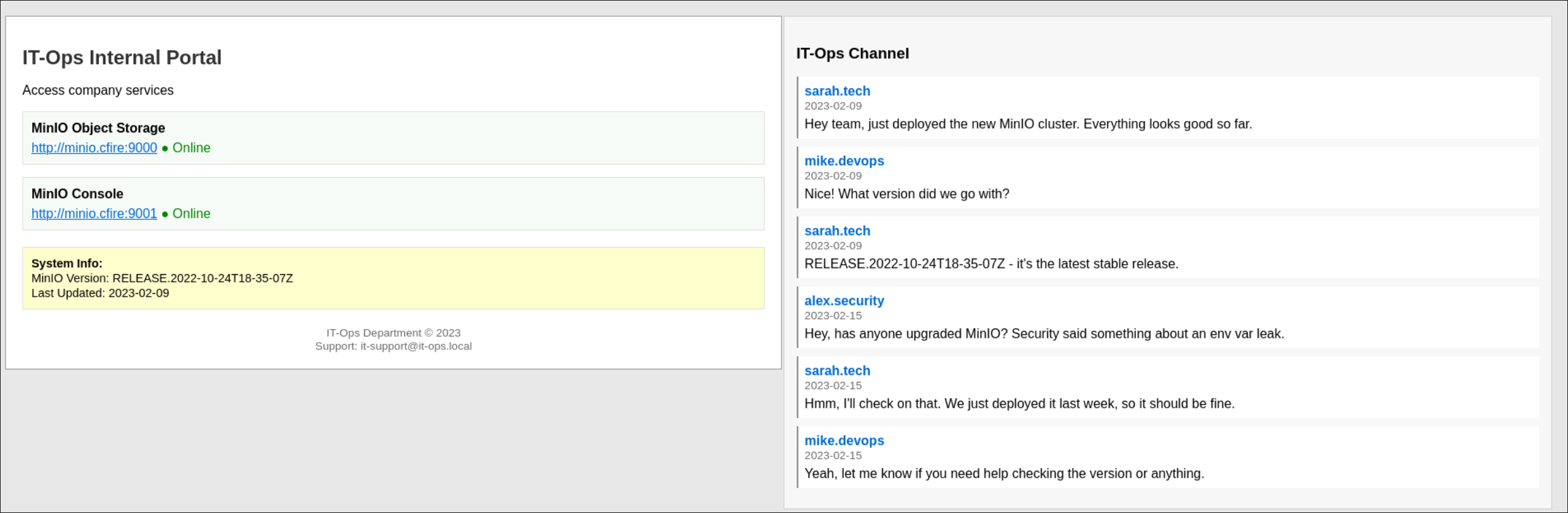Select the MinIO Version line in System Info
Image resolution: width=1568 pixels, height=513 pixels.
[162, 278]
